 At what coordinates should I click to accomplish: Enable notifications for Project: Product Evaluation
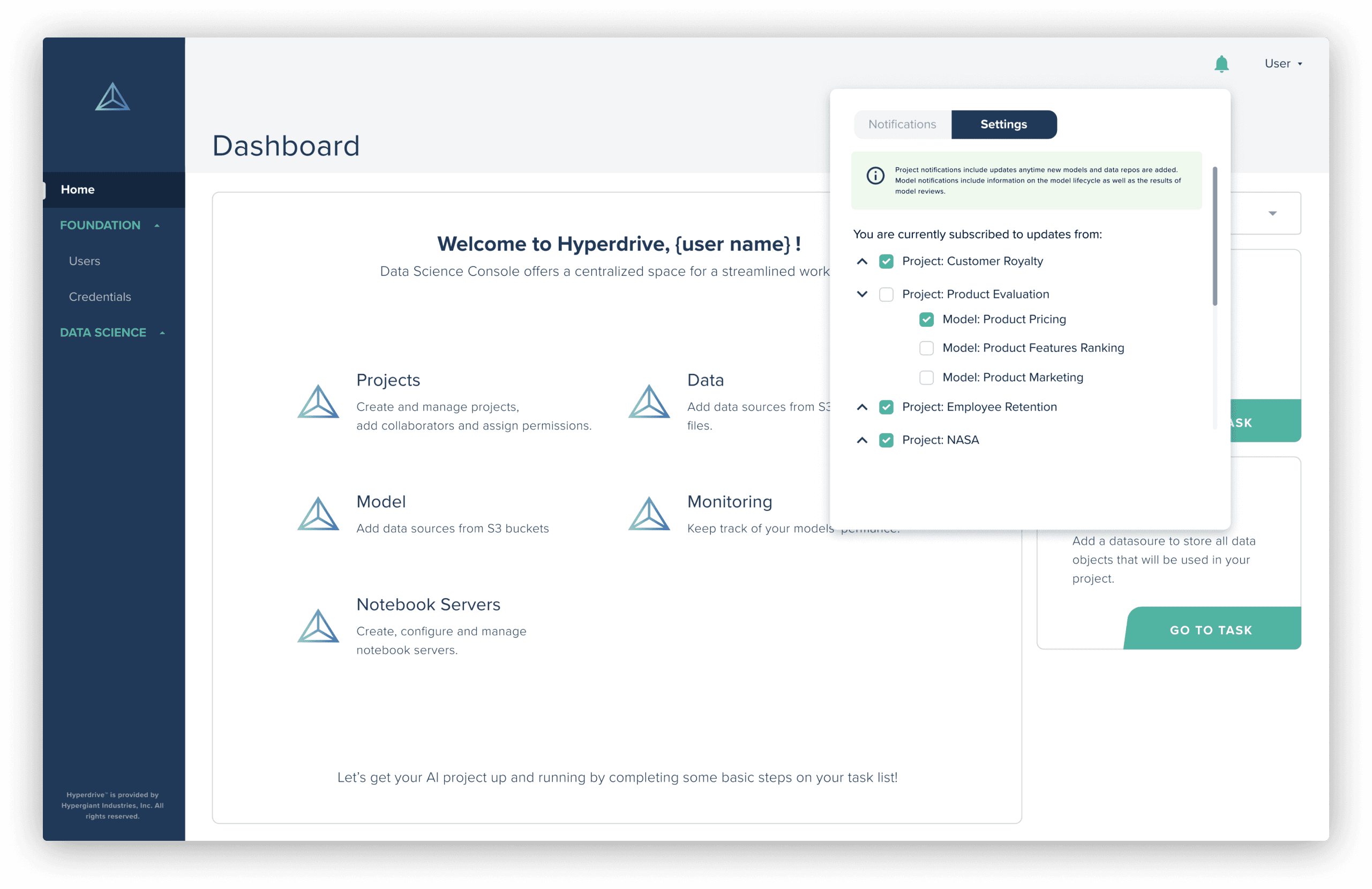point(887,294)
